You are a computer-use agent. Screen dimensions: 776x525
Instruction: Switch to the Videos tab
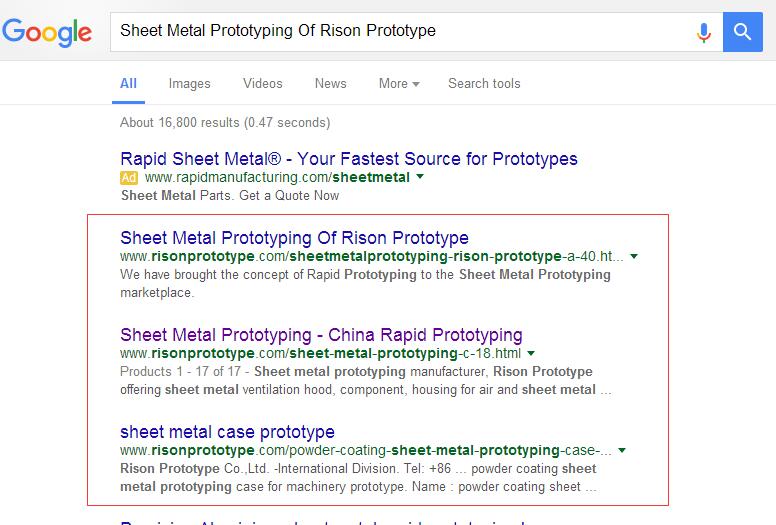pyautogui.click(x=262, y=84)
